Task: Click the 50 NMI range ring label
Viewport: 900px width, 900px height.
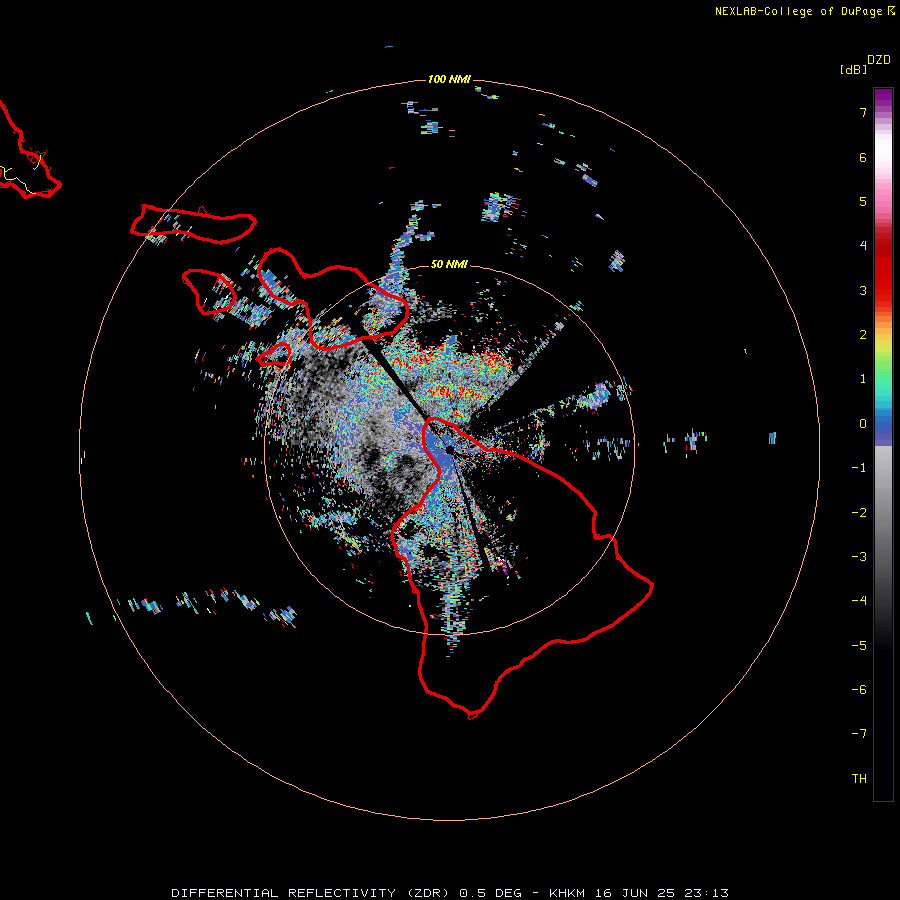Action: (449, 264)
